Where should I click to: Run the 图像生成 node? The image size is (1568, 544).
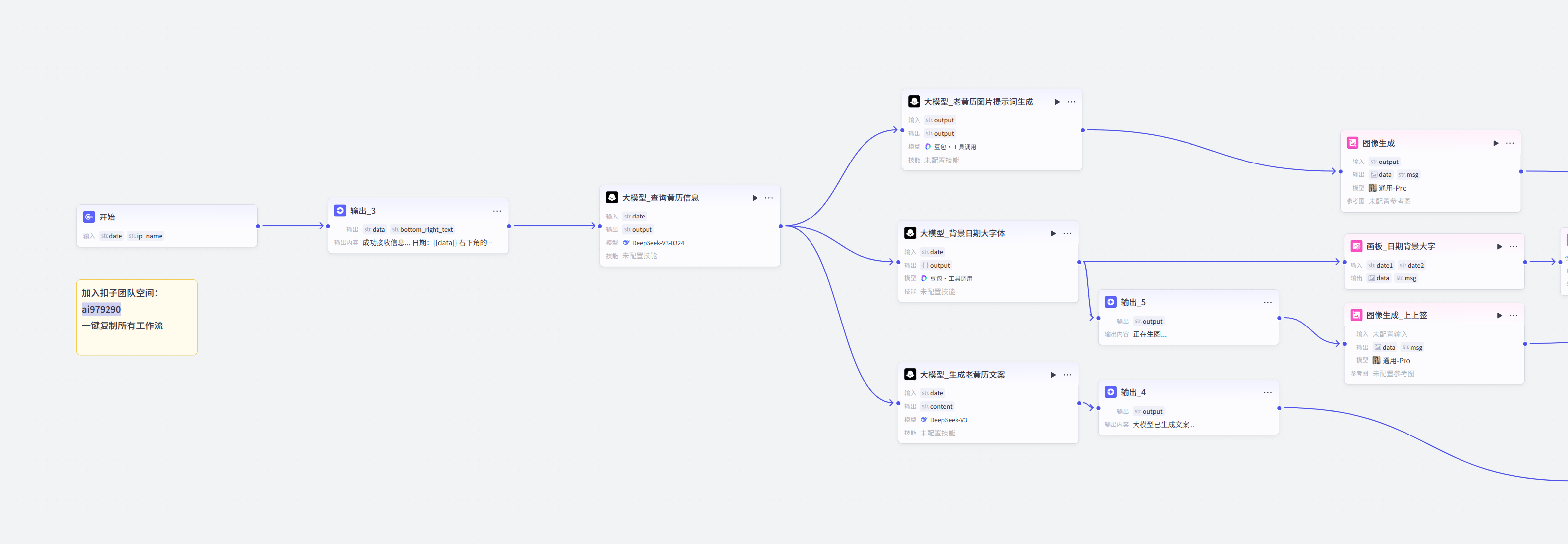[x=1496, y=143]
